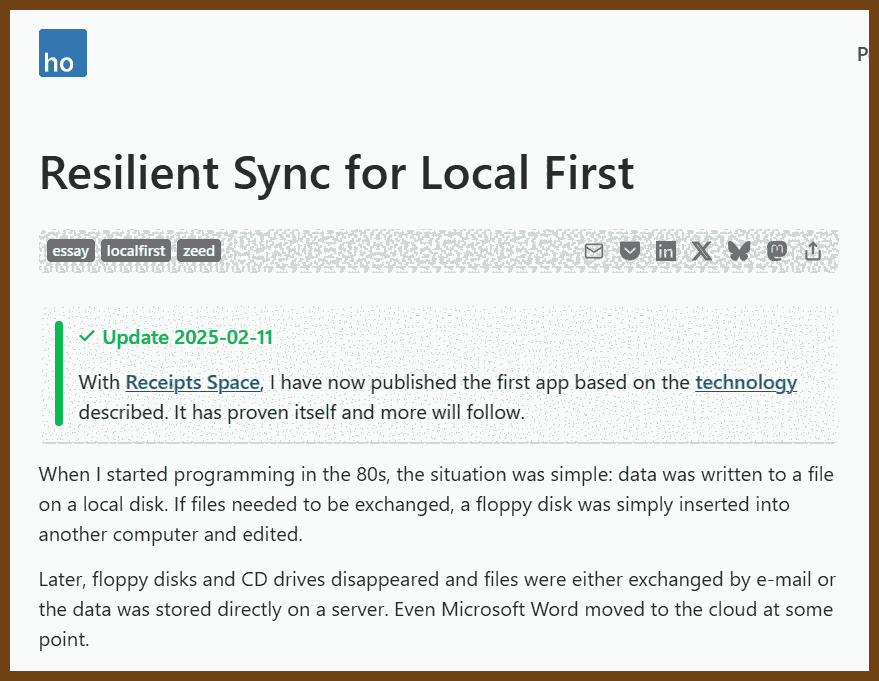Click the text "described. It has proven itself"
The height and width of the screenshot is (681, 879).
(207, 413)
